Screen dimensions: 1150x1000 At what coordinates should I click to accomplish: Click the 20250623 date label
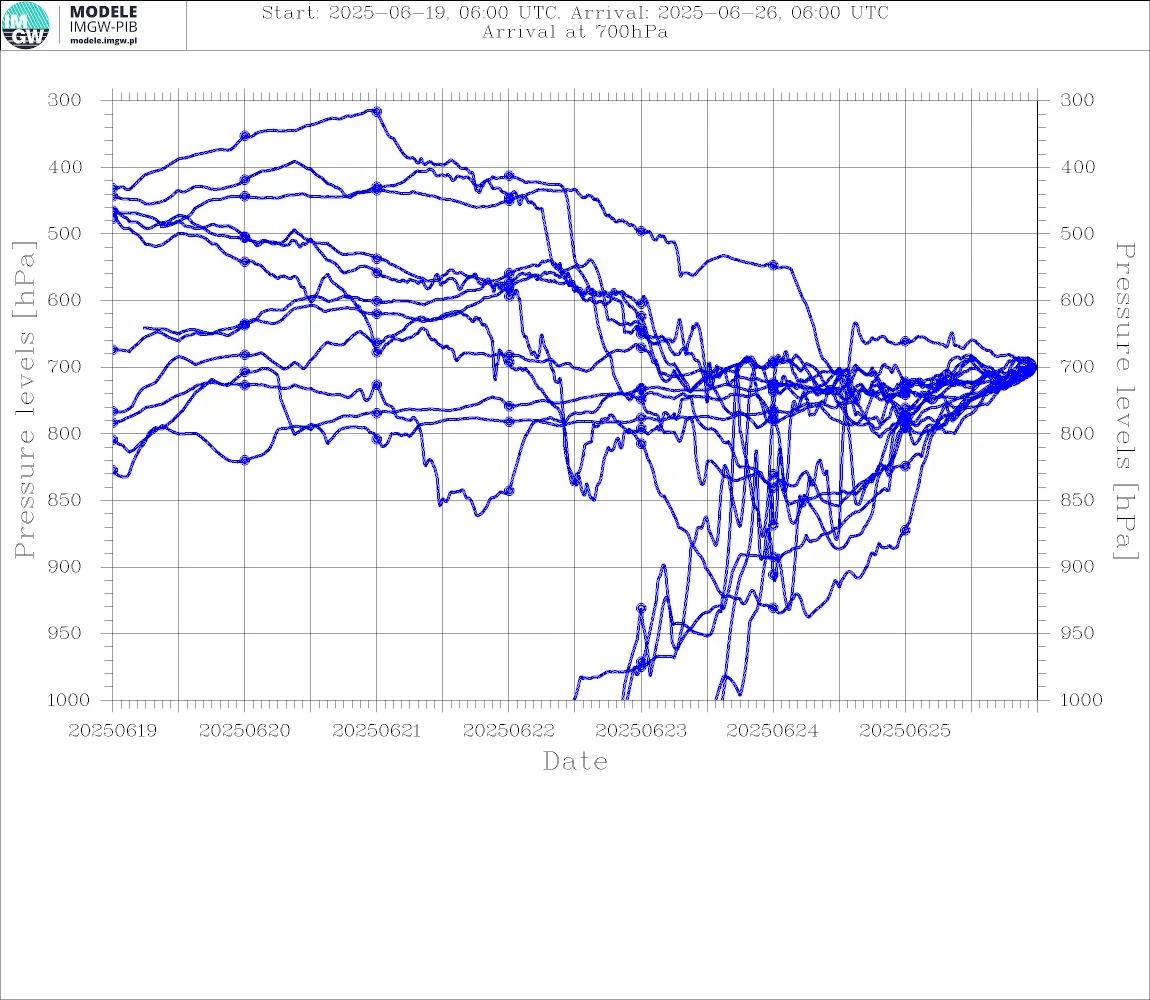pos(641,731)
